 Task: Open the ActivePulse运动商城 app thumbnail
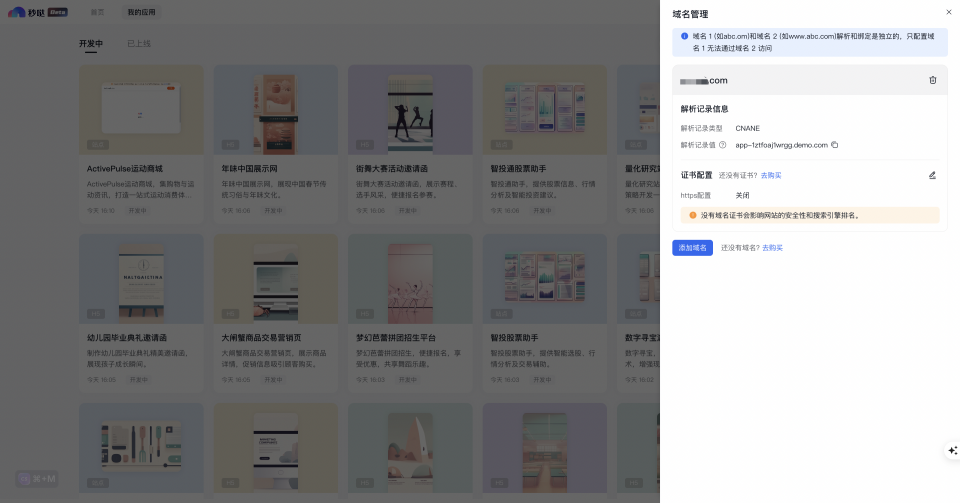point(141,106)
